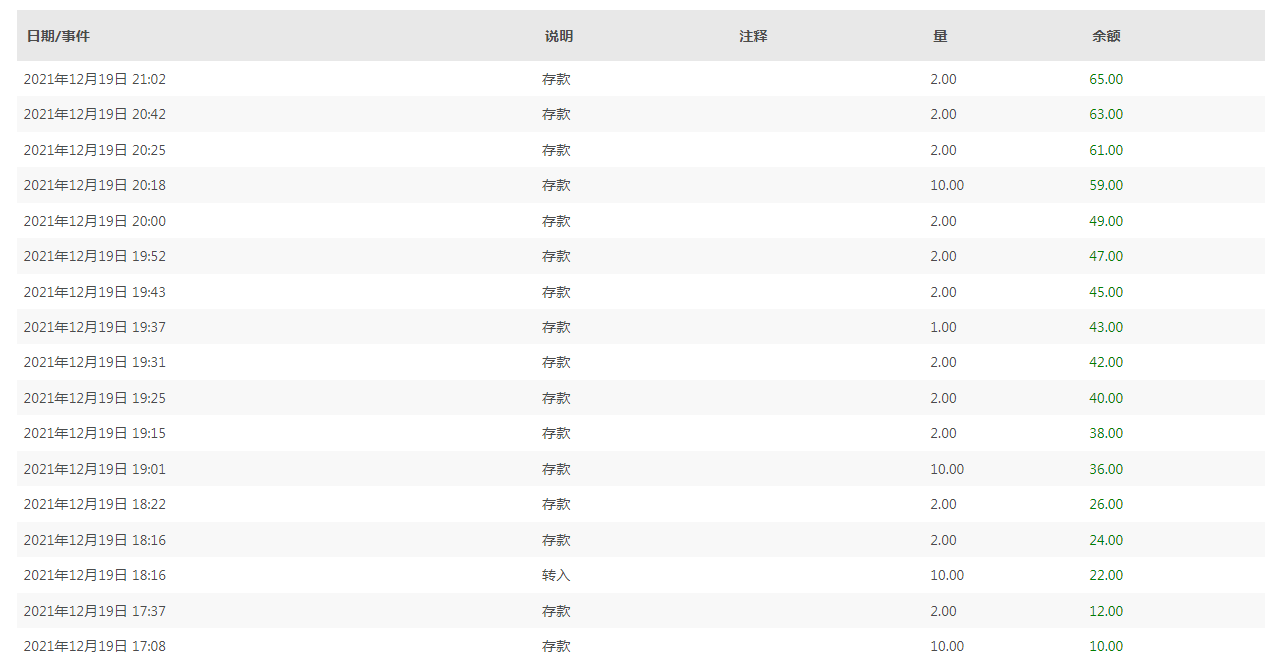Click the 43.00 balance value
Image resolution: width=1265 pixels, height=672 pixels.
(x=1106, y=327)
